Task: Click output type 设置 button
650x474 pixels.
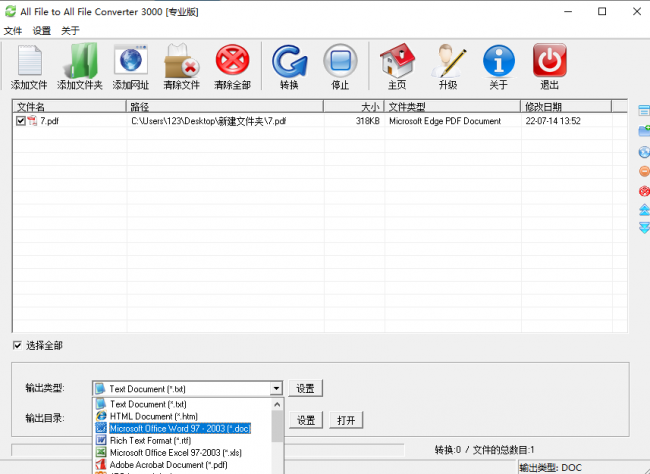Action: (306, 389)
